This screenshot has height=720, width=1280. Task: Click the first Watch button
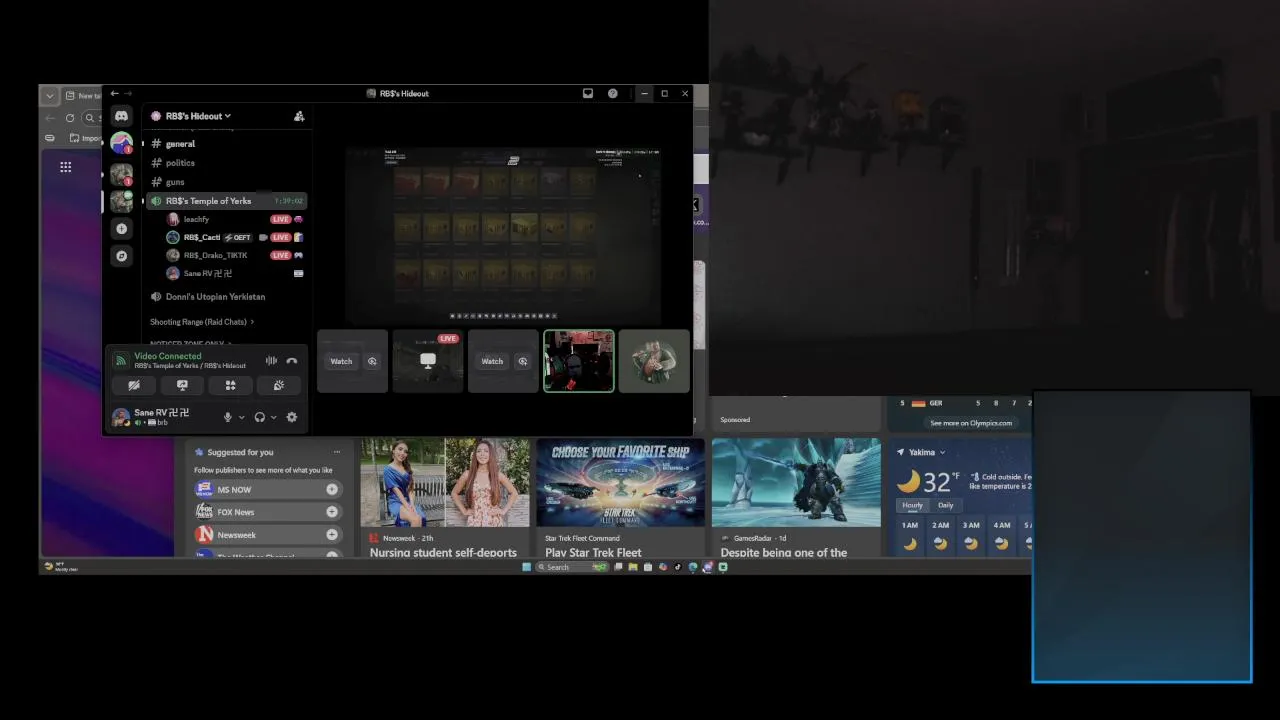341,361
